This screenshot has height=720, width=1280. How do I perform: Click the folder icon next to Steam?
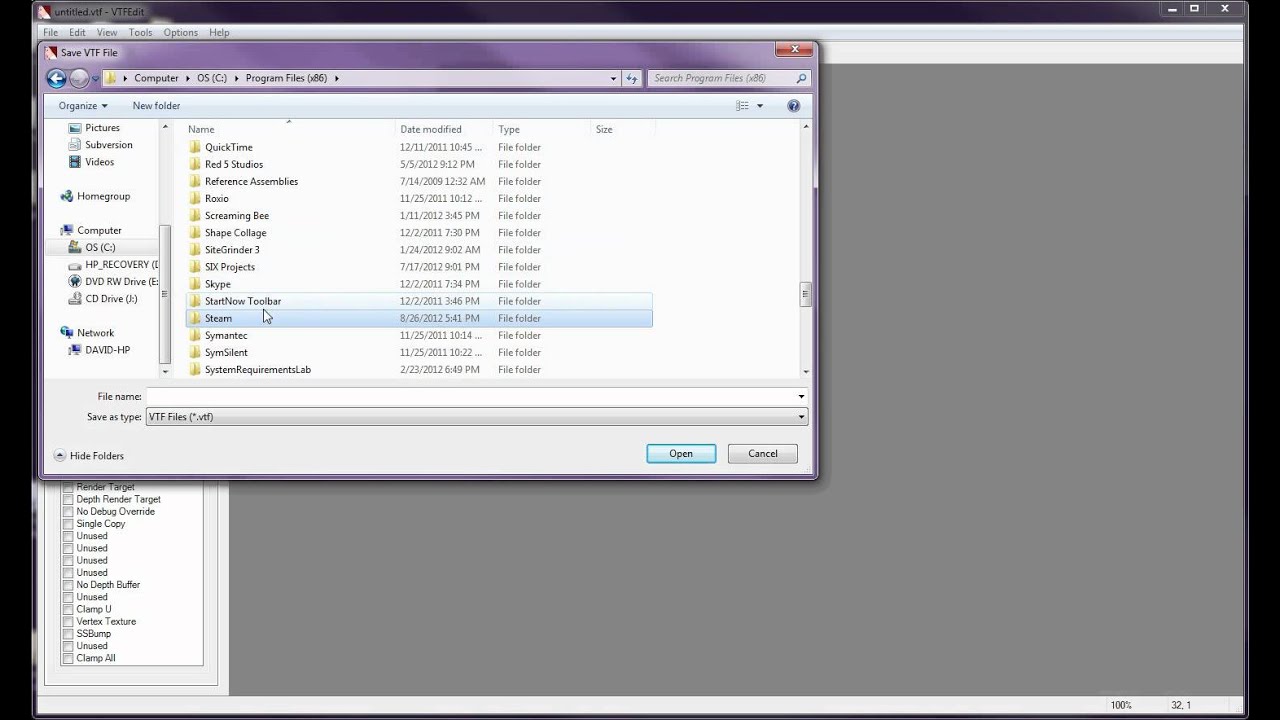(x=195, y=318)
